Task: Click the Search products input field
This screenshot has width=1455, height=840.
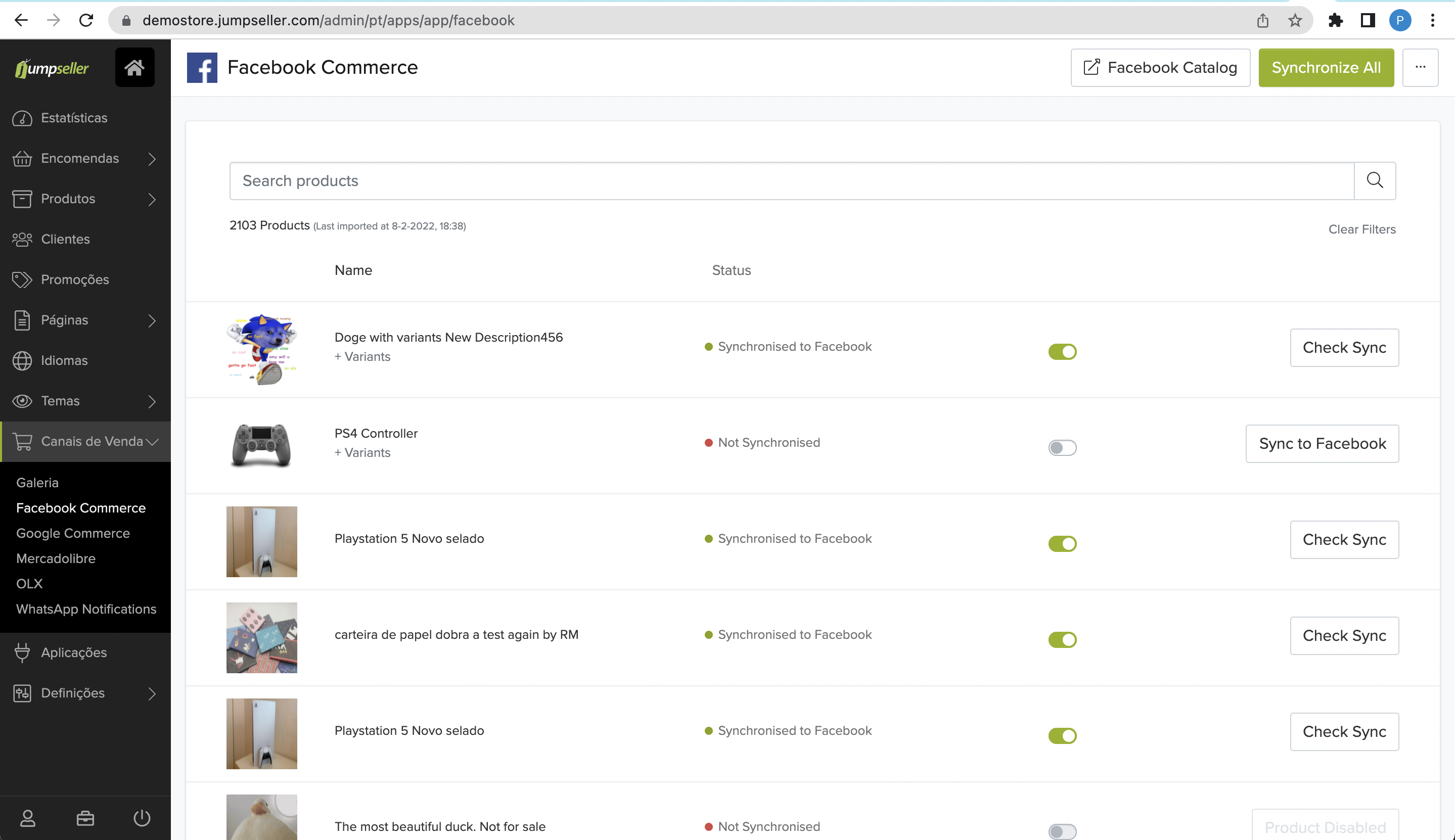Action: pyautogui.click(x=791, y=180)
